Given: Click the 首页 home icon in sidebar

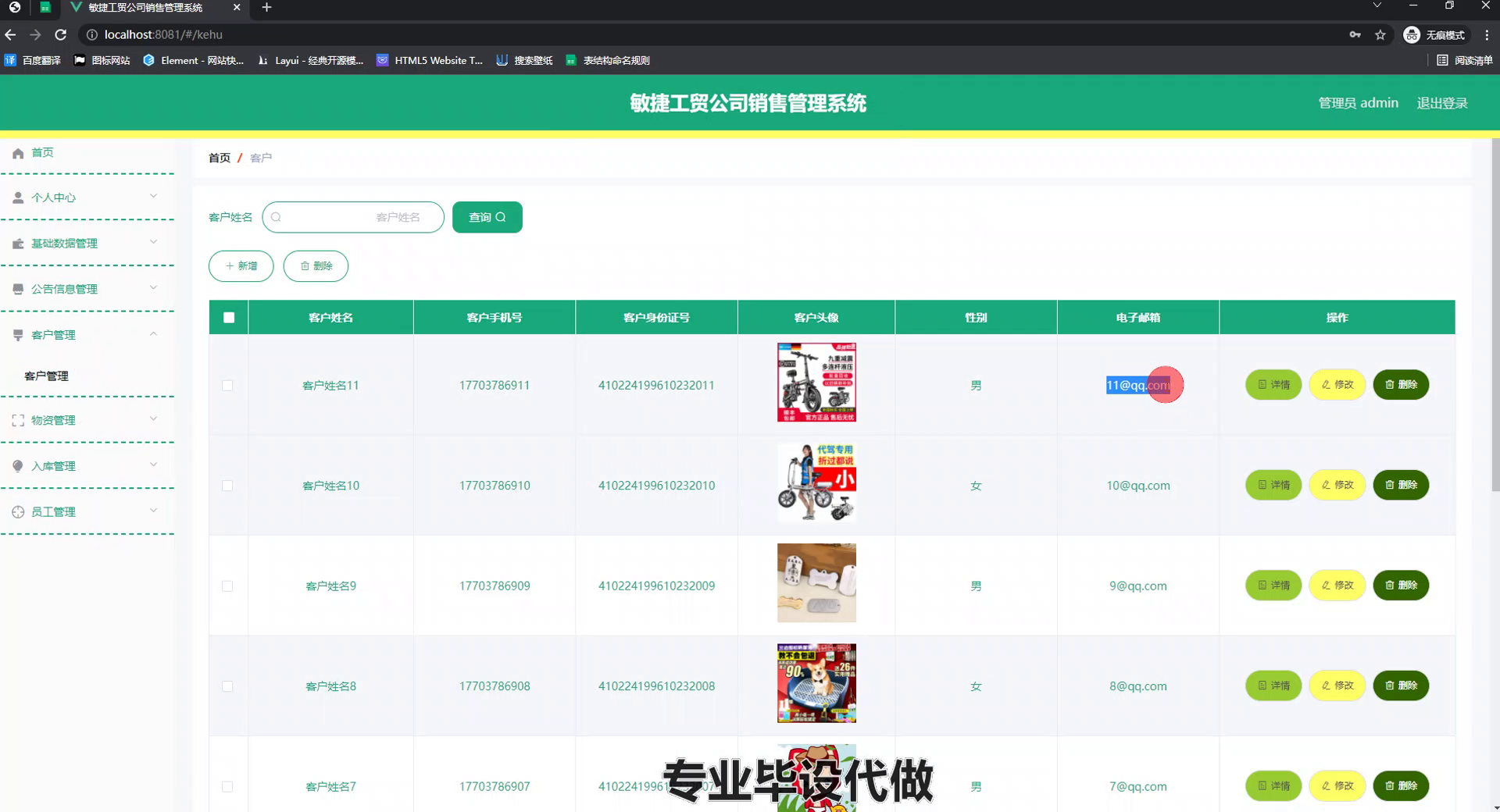Looking at the screenshot, I should point(18,153).
